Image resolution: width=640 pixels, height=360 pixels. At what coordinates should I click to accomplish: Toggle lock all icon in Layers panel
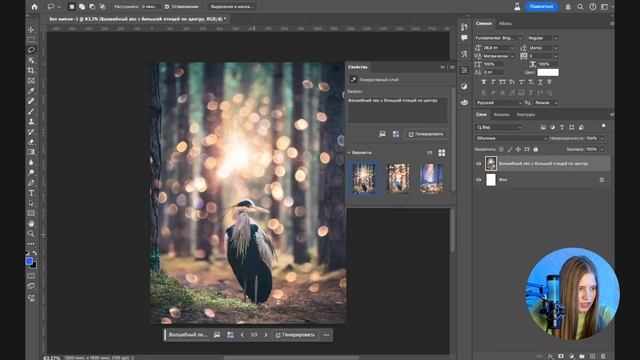(536, 149)
